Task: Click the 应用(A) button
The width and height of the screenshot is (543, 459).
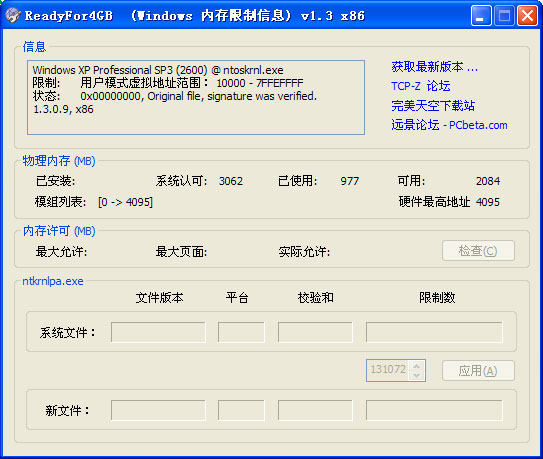Action: coord(478,371)
